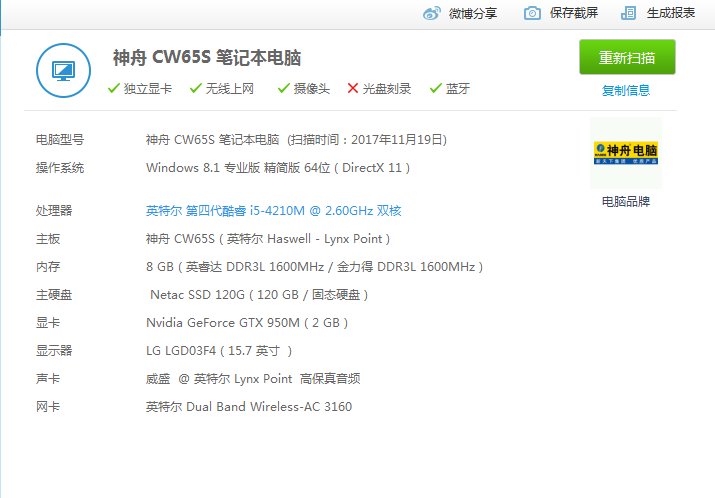Viewport: 715px width, 498px height.
Task: Click the 摄像头 feature label
Action: point(312,88)
